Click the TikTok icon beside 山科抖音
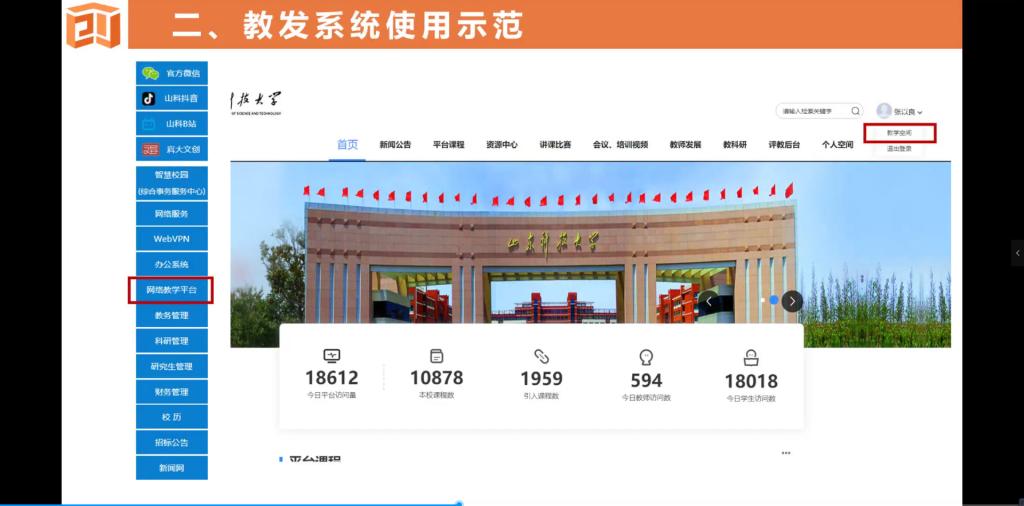The height and width of the screenshot is (506, 1024). point(149,98)
